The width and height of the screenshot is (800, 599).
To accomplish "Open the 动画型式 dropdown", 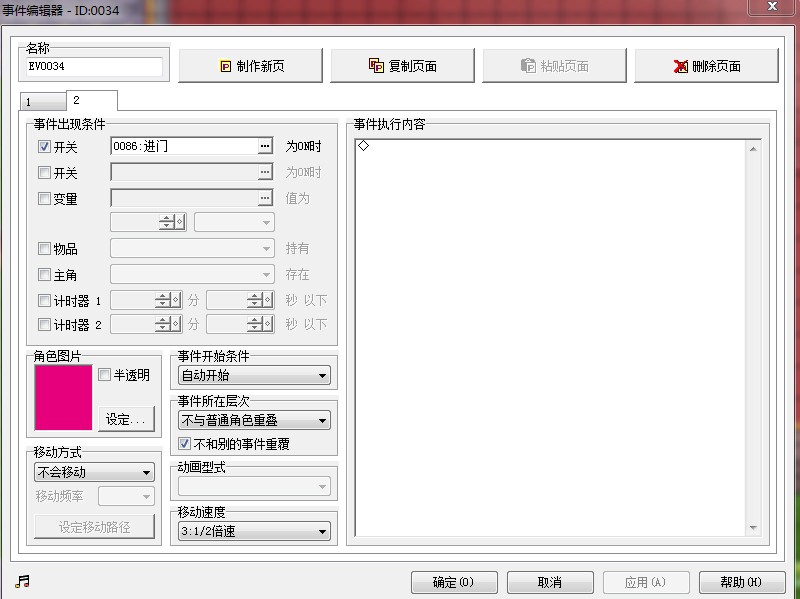I will pos(254,486).
